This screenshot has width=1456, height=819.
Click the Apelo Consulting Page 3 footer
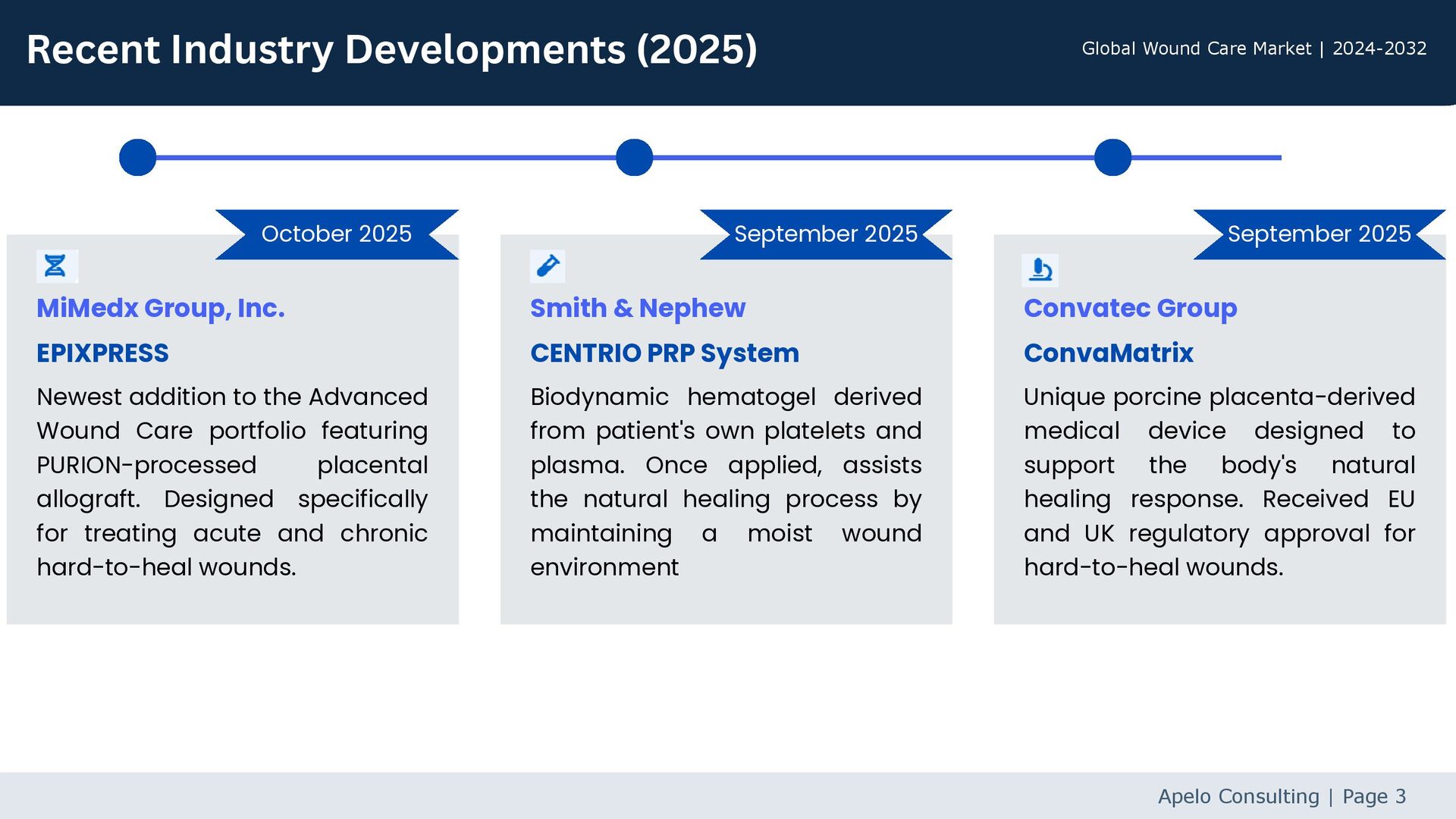(x=1282, y=796)
